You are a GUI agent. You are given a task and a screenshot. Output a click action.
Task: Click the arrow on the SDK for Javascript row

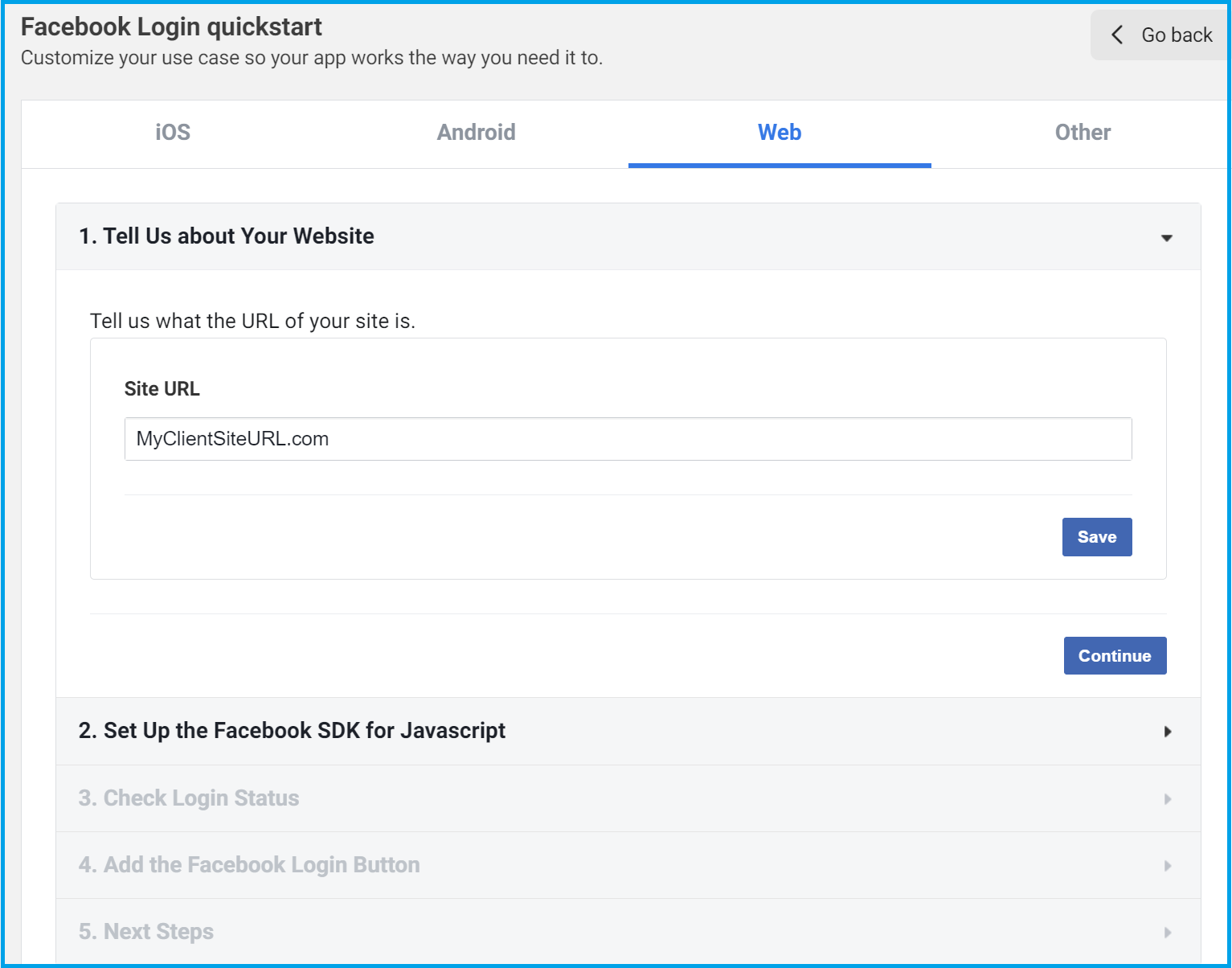(1168, 732)
